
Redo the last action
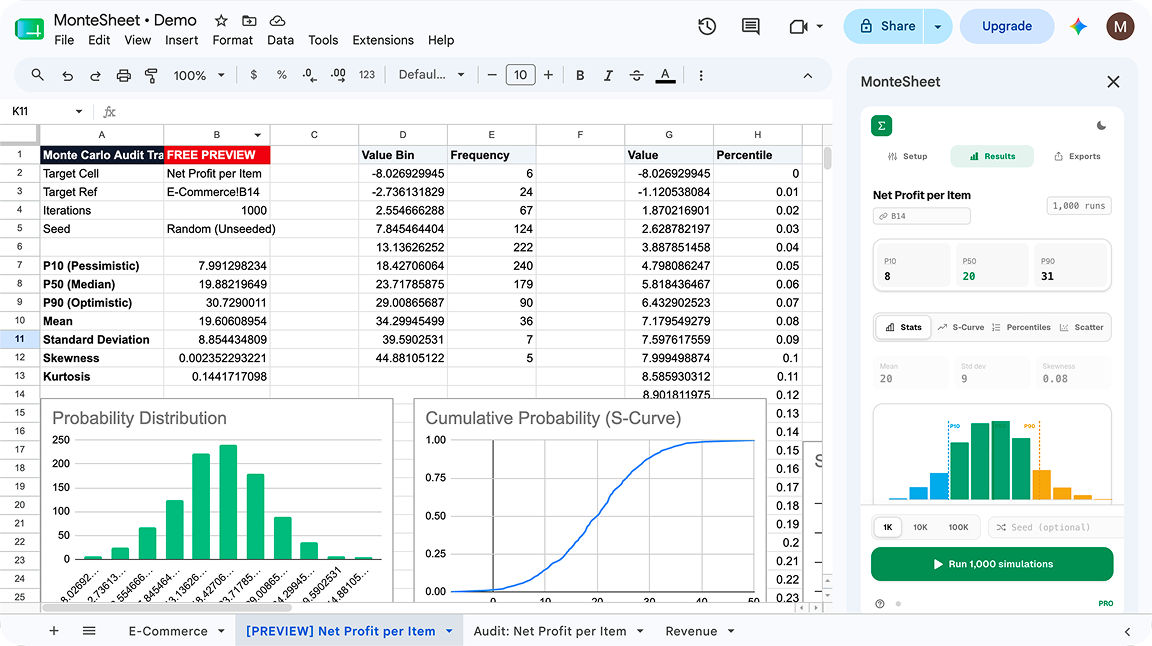pos(96,75)
